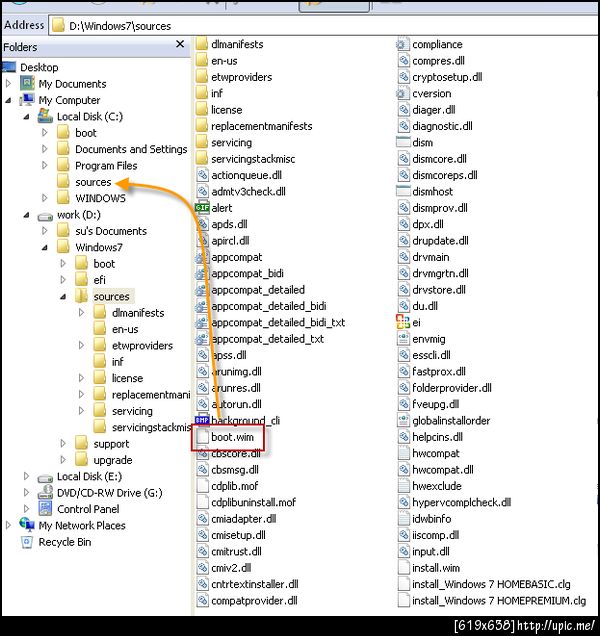Expand Program Files folder node
Screen dimensions: 600x636
[45, 165]
